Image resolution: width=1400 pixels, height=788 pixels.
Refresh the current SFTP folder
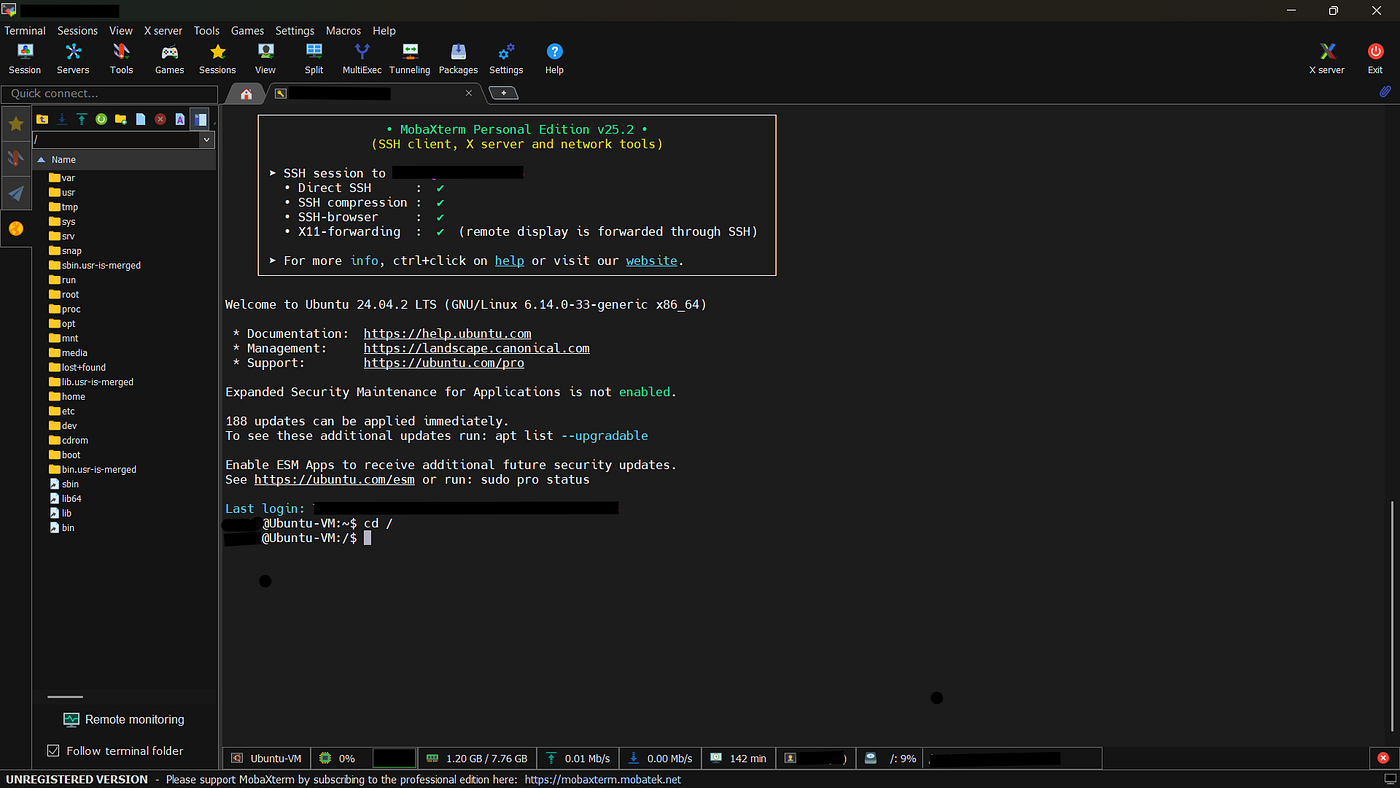(x=101, y=119)
